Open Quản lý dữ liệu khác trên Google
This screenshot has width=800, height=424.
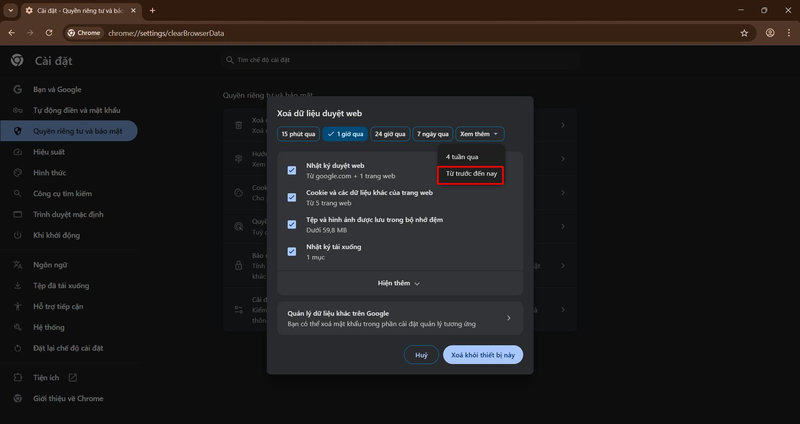point(400,318)
